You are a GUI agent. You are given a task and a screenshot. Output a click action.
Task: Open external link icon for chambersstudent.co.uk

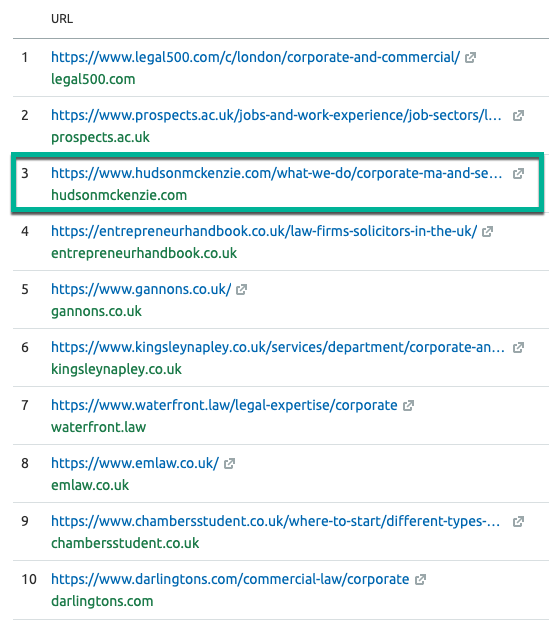(x=518, y=521)
